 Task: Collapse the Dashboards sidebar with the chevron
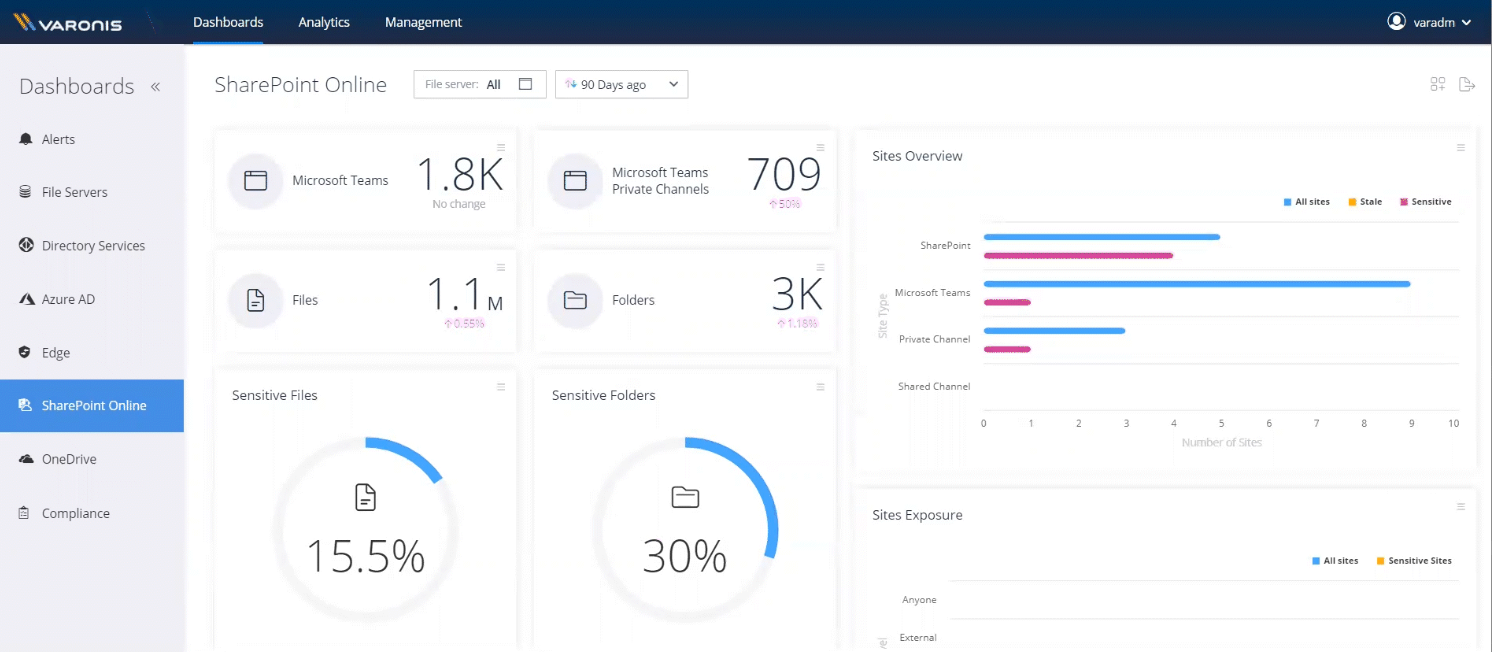pos(156,86)
